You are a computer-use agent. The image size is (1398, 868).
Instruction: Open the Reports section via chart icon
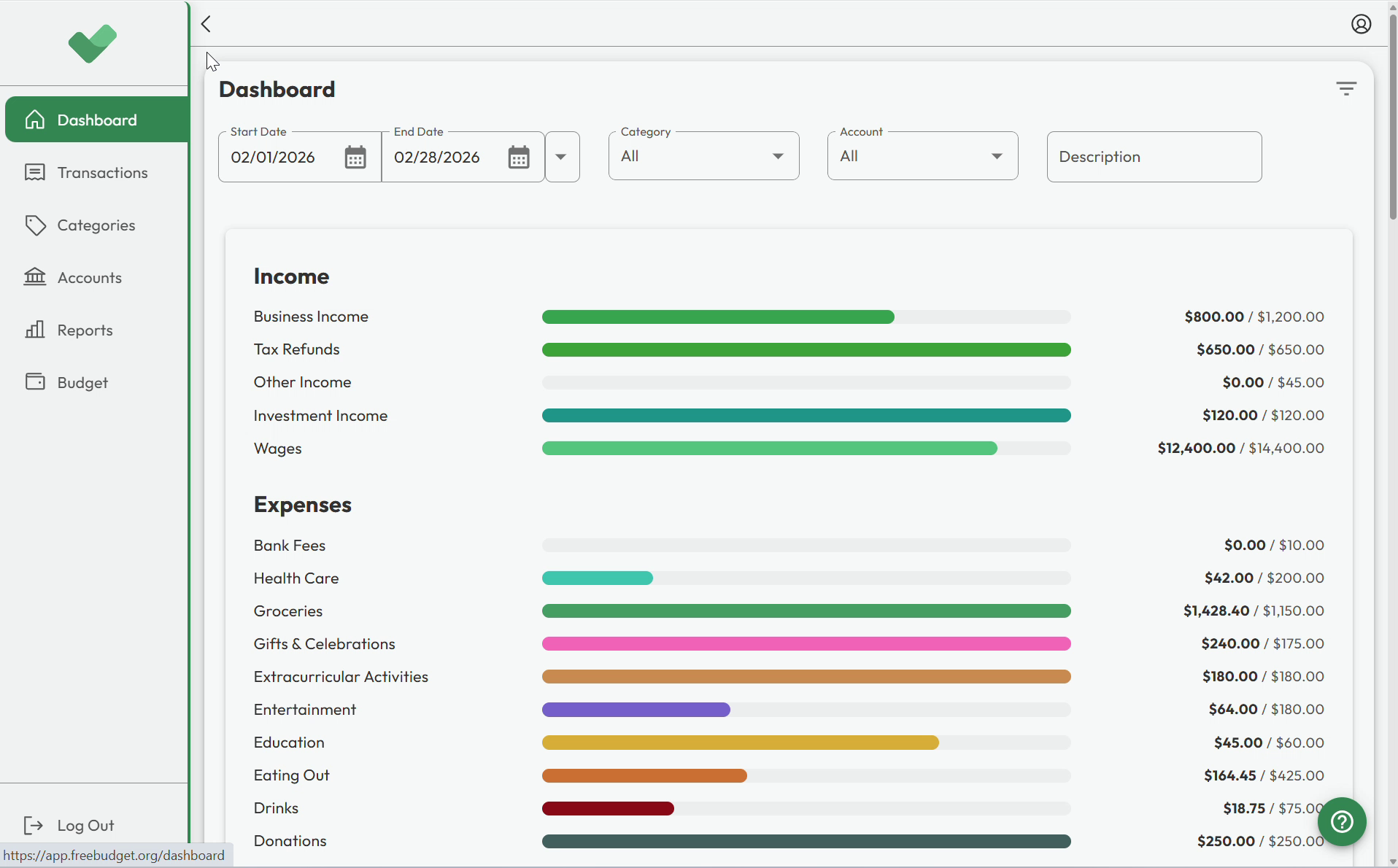35,330
